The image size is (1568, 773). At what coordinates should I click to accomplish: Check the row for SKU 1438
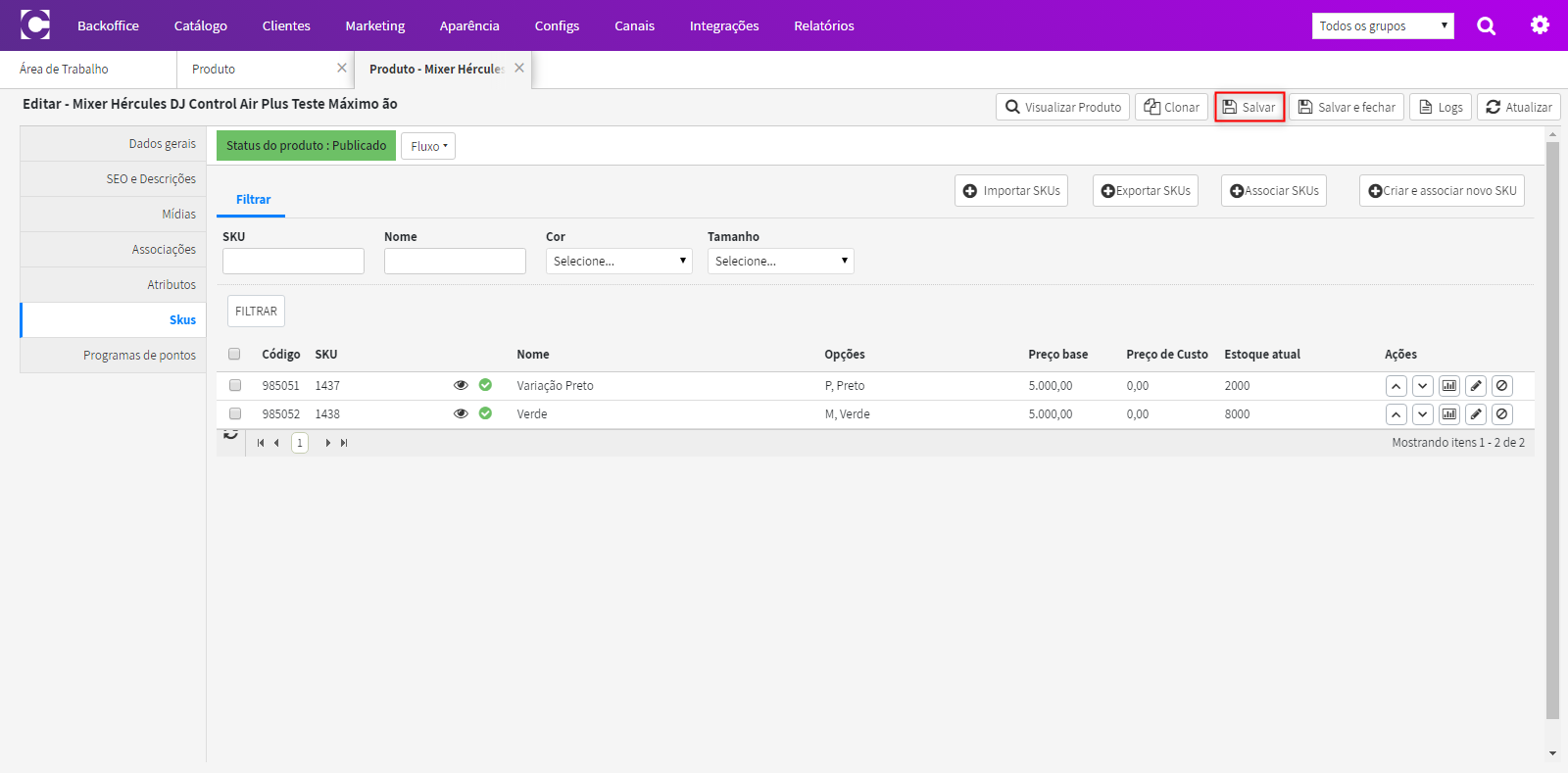pos(235,413)
